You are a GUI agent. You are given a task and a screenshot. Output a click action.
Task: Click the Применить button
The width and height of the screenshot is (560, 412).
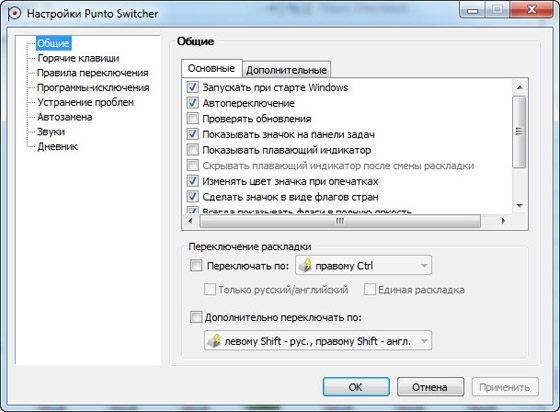(505, 387)
